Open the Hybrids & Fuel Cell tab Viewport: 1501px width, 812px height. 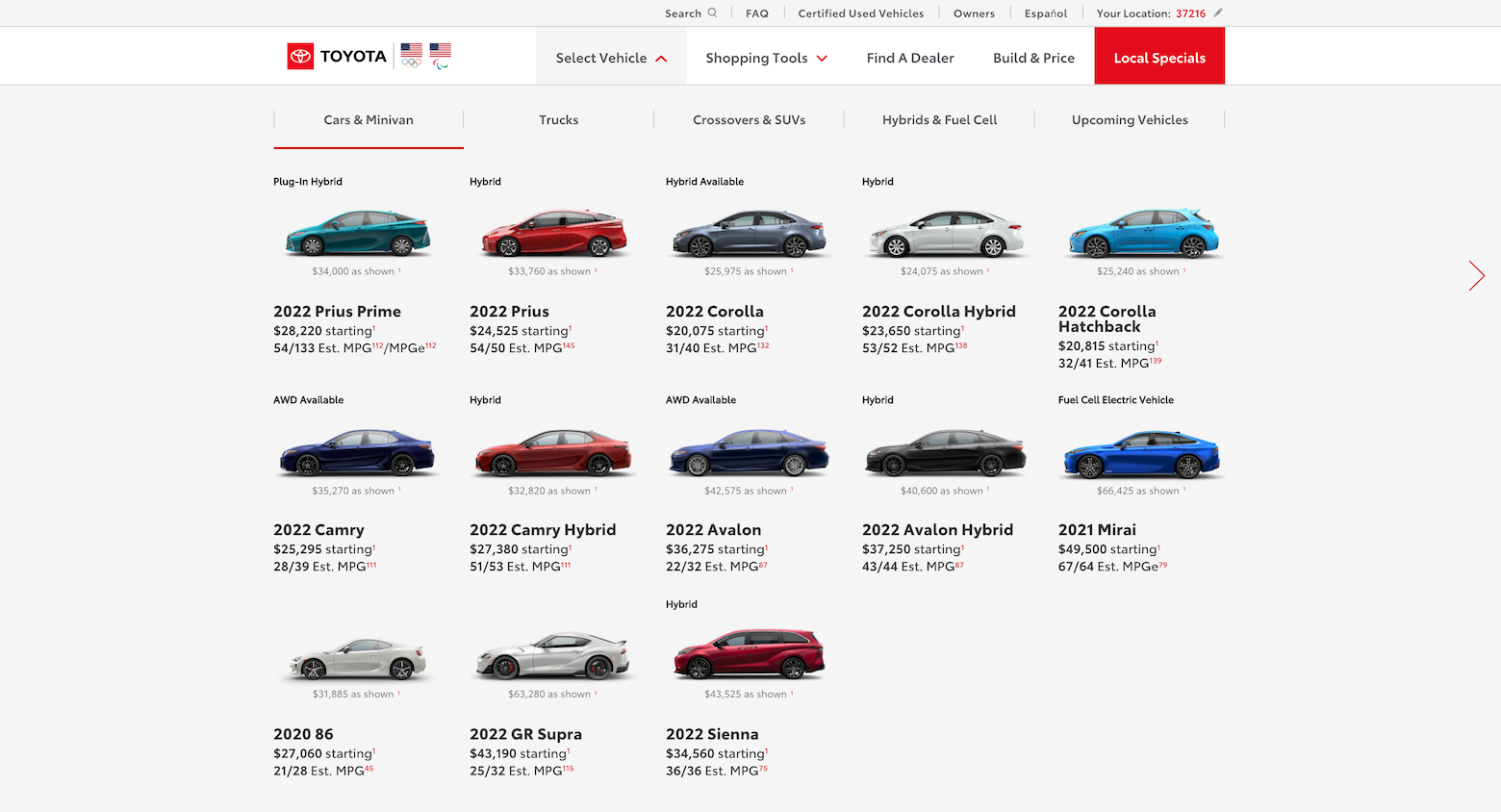tap(938, 119)
